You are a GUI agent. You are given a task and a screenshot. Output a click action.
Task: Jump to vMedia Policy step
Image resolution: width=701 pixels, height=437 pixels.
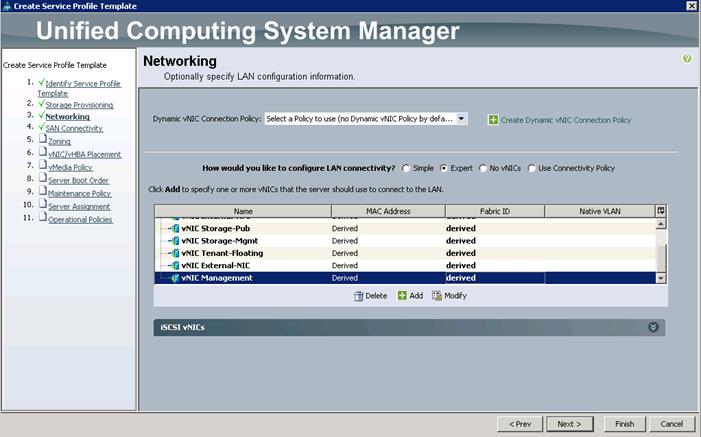click(x=70, y=167)
